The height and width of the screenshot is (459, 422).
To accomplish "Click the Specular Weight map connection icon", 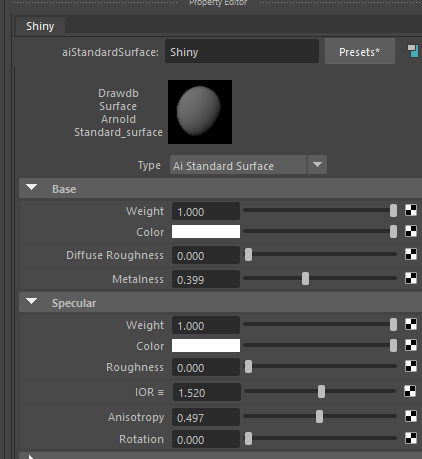I will coord(411,324).
